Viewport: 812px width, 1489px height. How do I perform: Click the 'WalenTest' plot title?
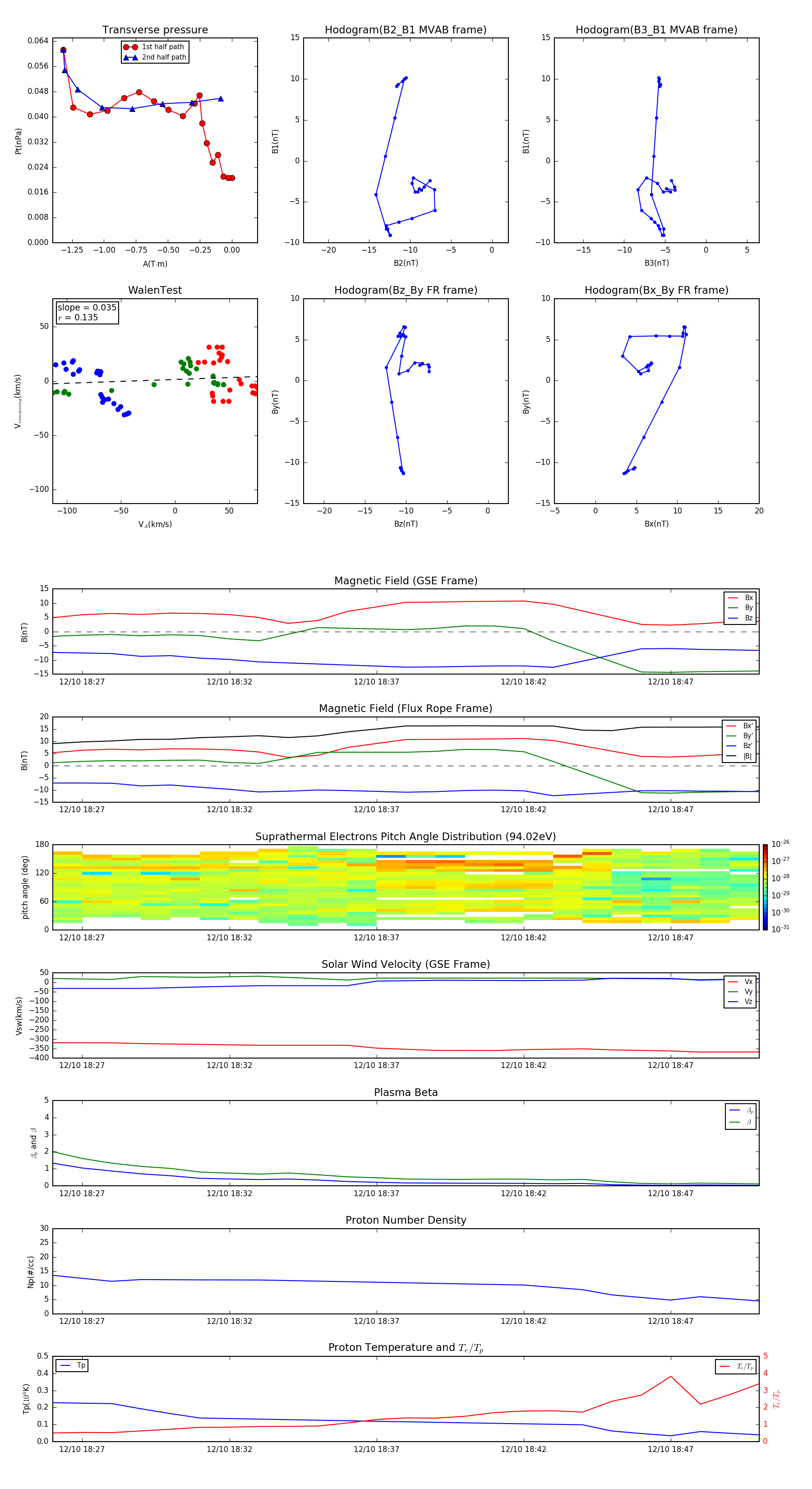[x=155, y=290]
